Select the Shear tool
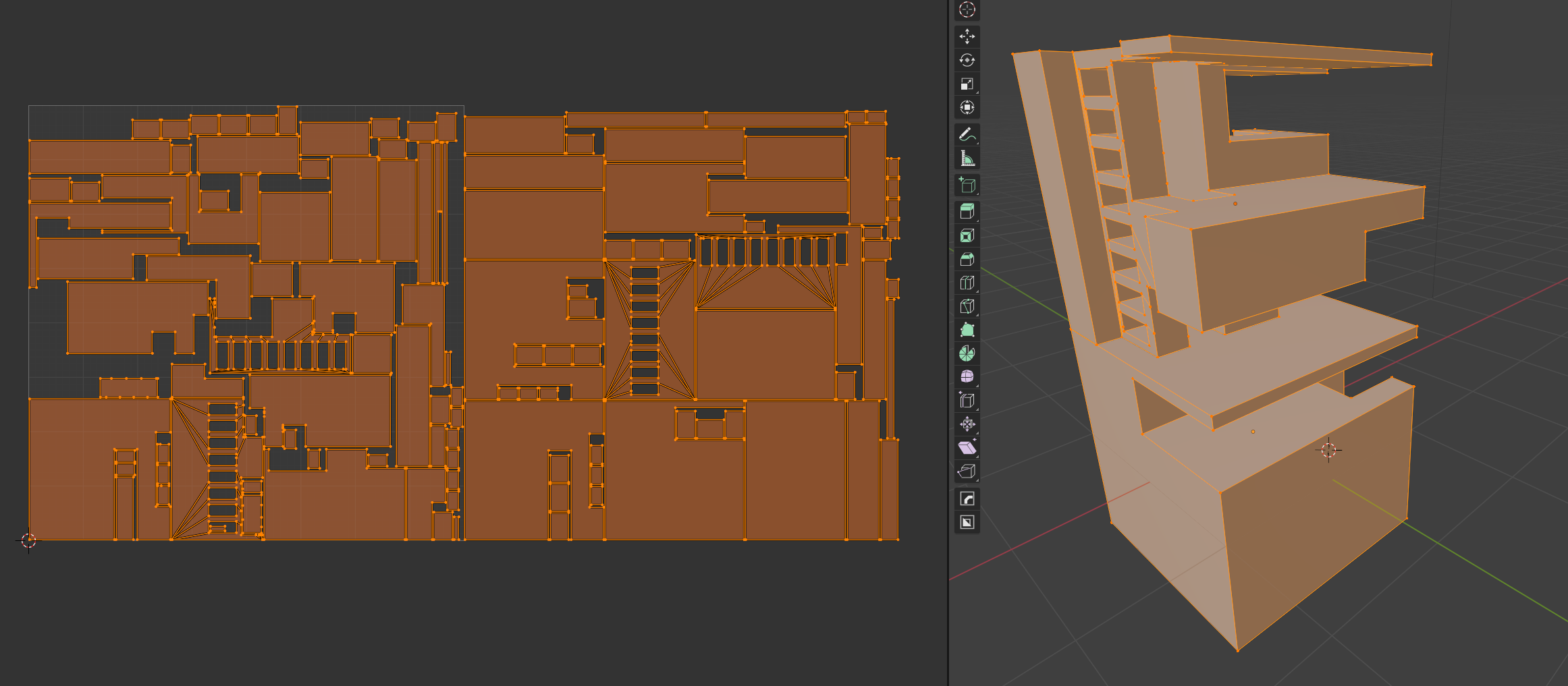1568x686 pixels. click(x=967, y=447)
